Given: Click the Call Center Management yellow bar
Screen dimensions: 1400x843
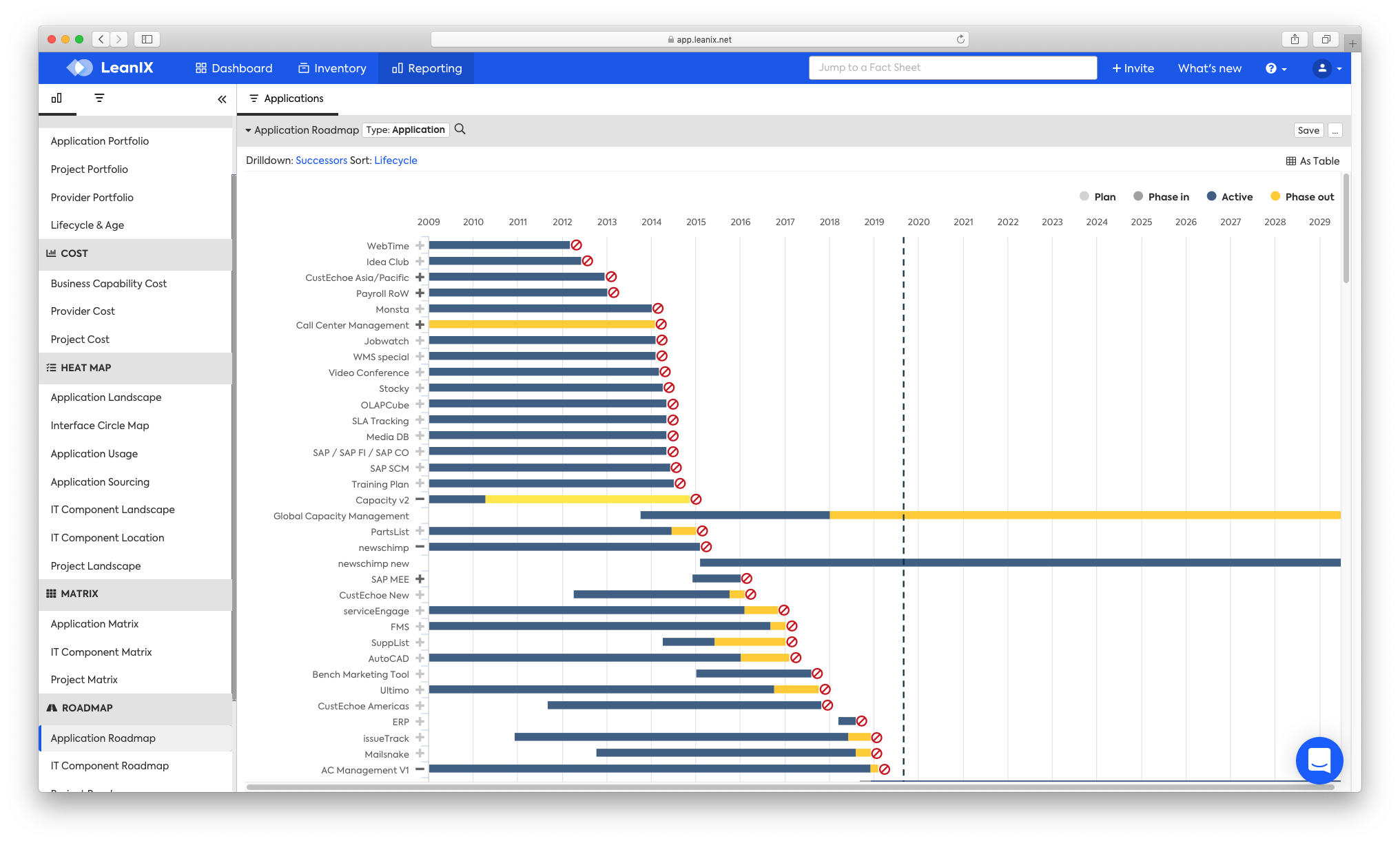Looking at the screenshot, I should (542, 324).
